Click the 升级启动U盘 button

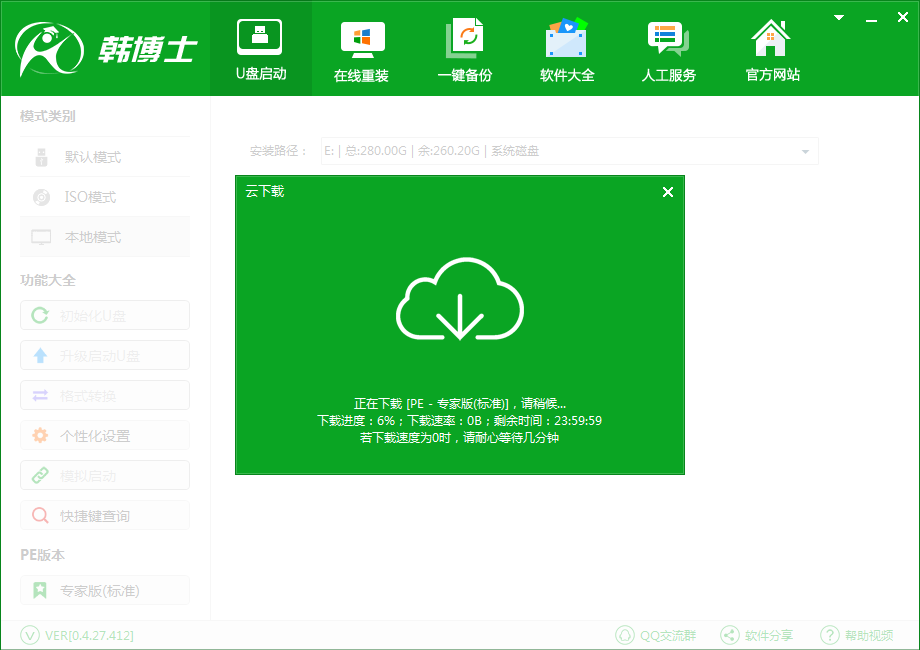tap(105, 356)
